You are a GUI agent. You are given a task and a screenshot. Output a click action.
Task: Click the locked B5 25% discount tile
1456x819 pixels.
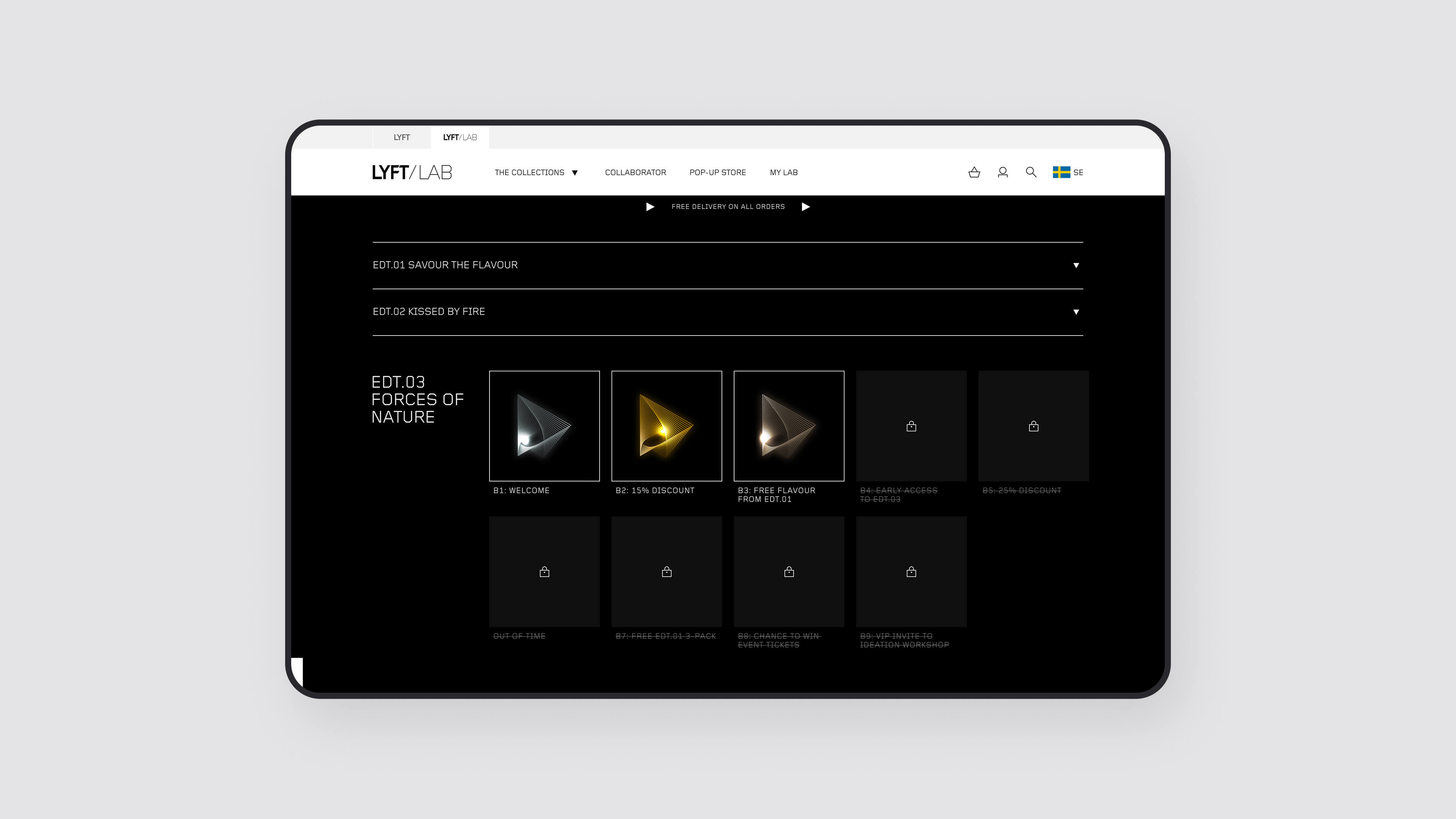click(x=1033, y=426)
